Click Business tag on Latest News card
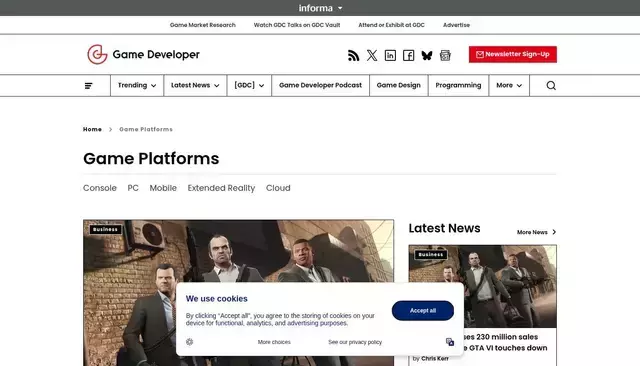The height and width of the screenshot is (366, 640). (431, 255)
